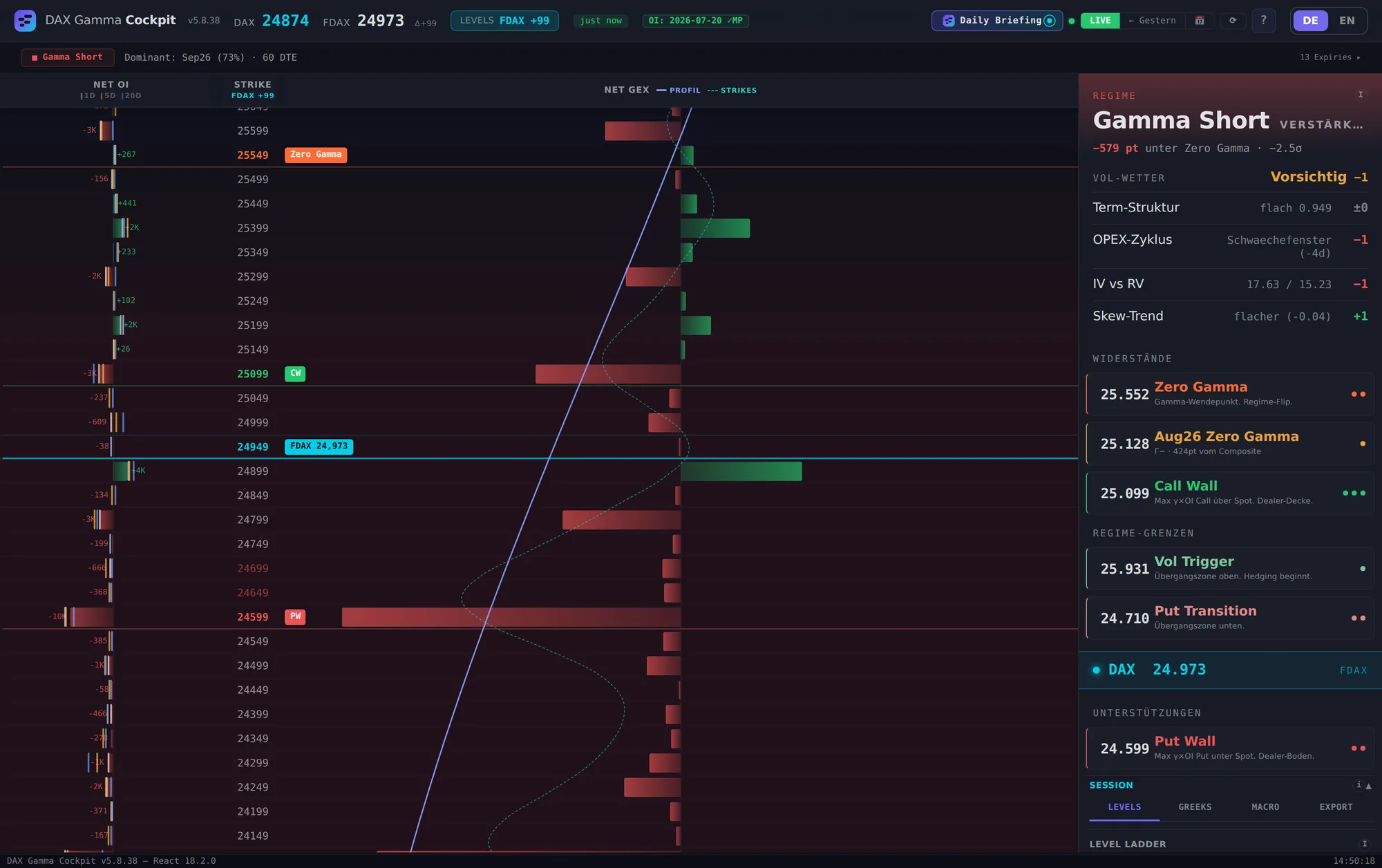This screenshot has width=1382, height=868.
Task: Click the cyan dot beside DAX 24.973
Action: click(1096, 670)
